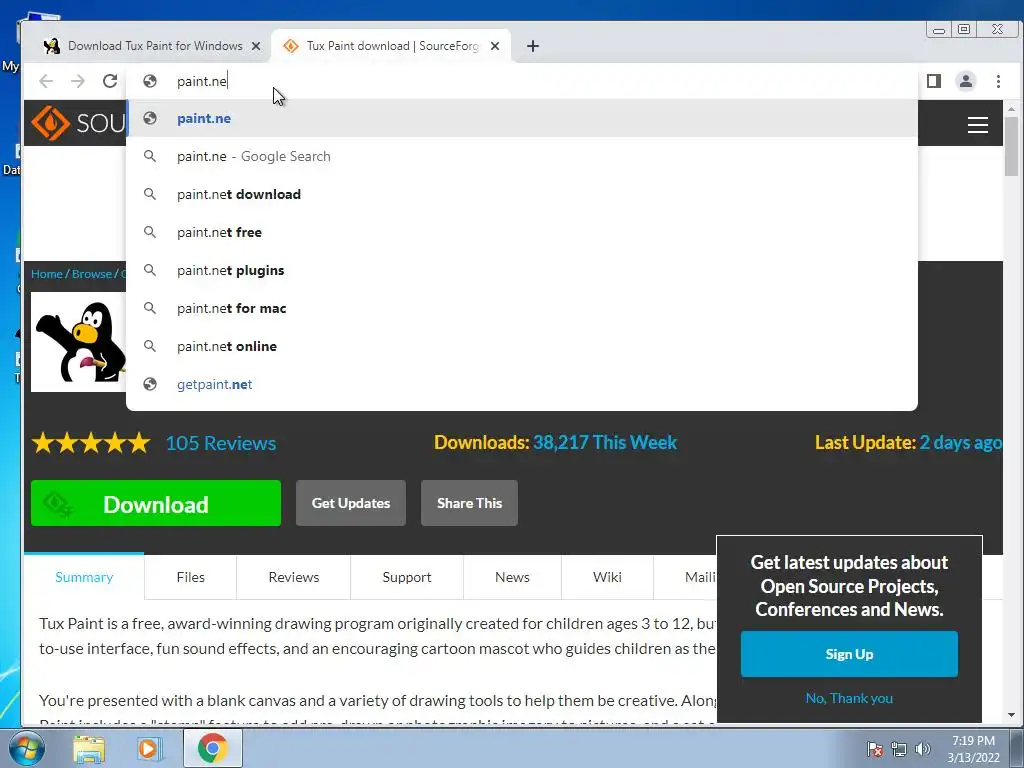Open the Support tab

click(x=407, y=577)
